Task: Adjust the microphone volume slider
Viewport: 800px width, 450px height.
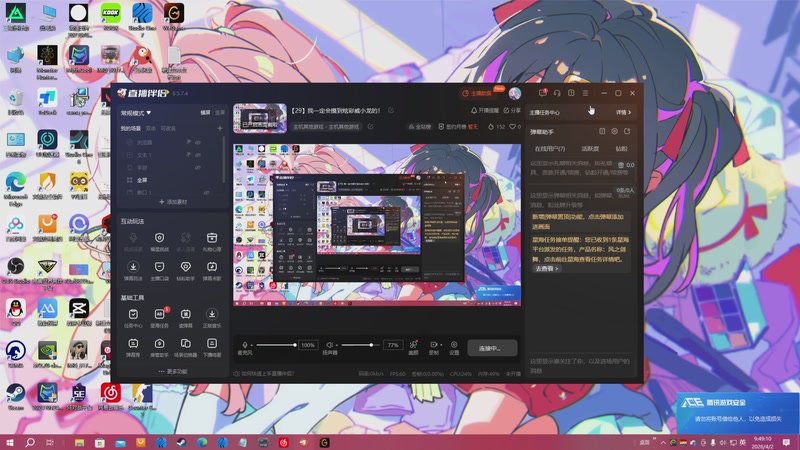Action: (276, 345)
